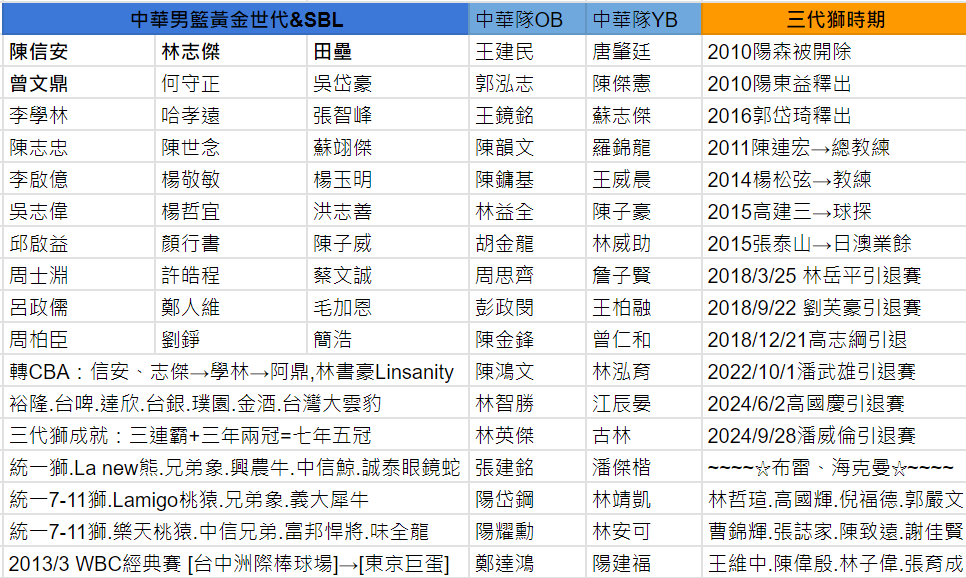Click cell 2016郭岱琦釋出
966x578 pixels.
click(834, 115)
